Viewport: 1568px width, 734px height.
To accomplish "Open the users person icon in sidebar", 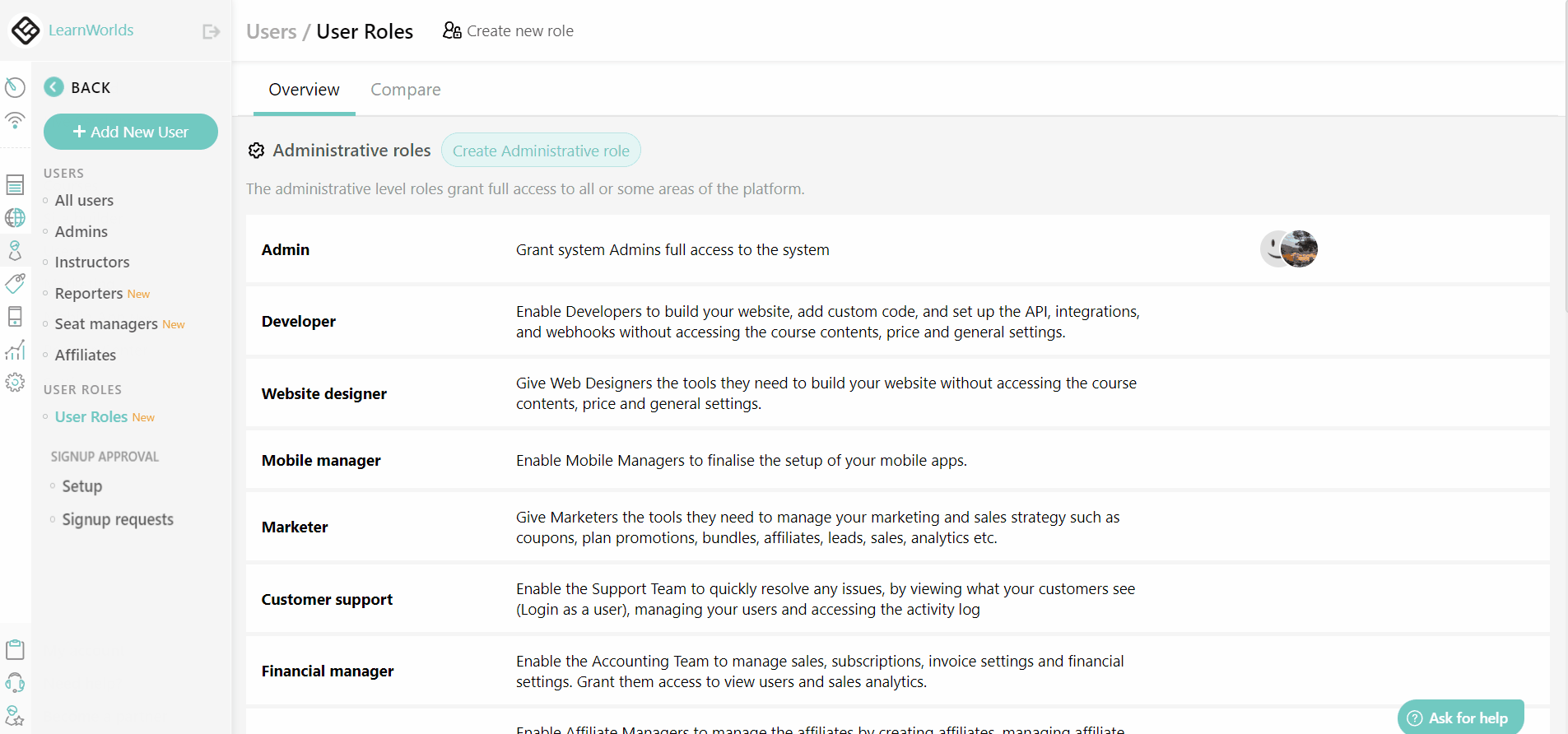I will (x=15, y=250).
